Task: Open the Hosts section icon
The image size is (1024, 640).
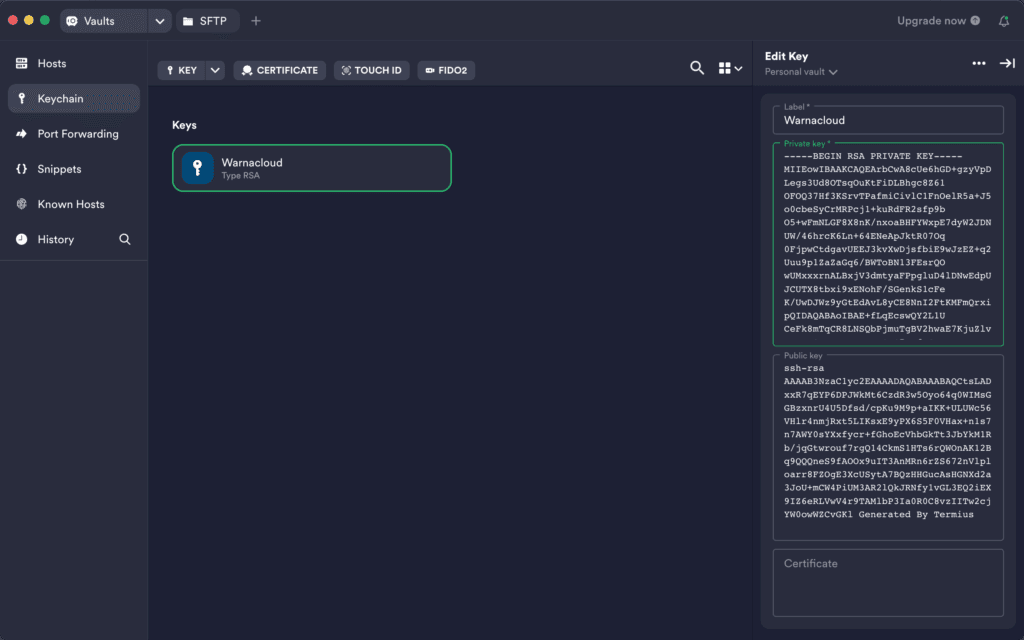Action: click(21, 64)
